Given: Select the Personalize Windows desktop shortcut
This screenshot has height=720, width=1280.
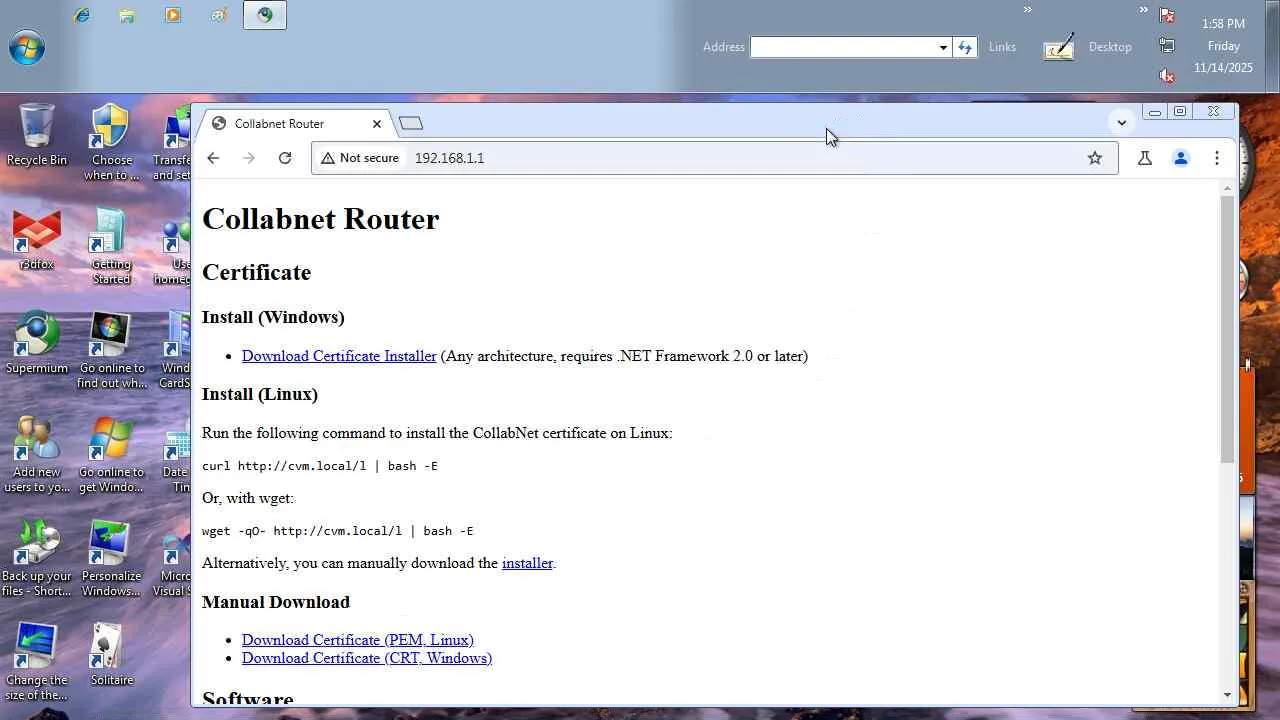Looking at the screenshot, I should 111,559.
